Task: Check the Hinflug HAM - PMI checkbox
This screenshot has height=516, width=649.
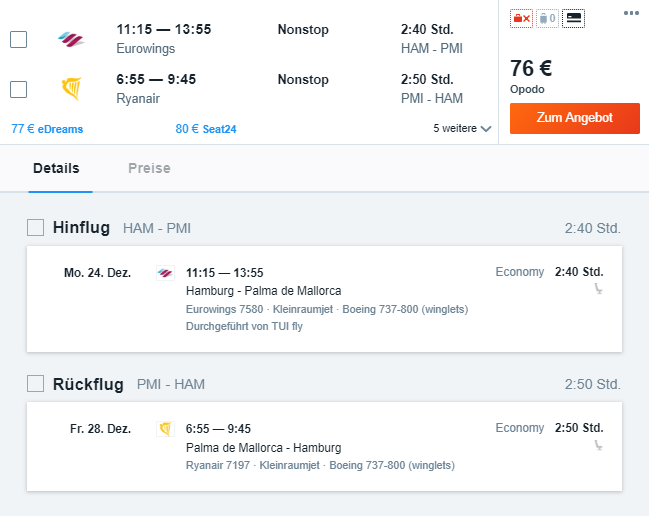Action: (36, 228)
